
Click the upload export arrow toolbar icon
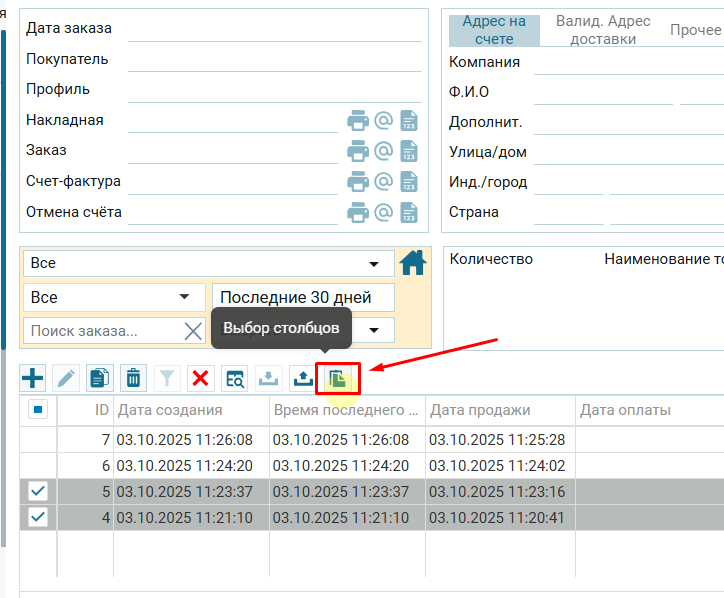click(302, 378)
